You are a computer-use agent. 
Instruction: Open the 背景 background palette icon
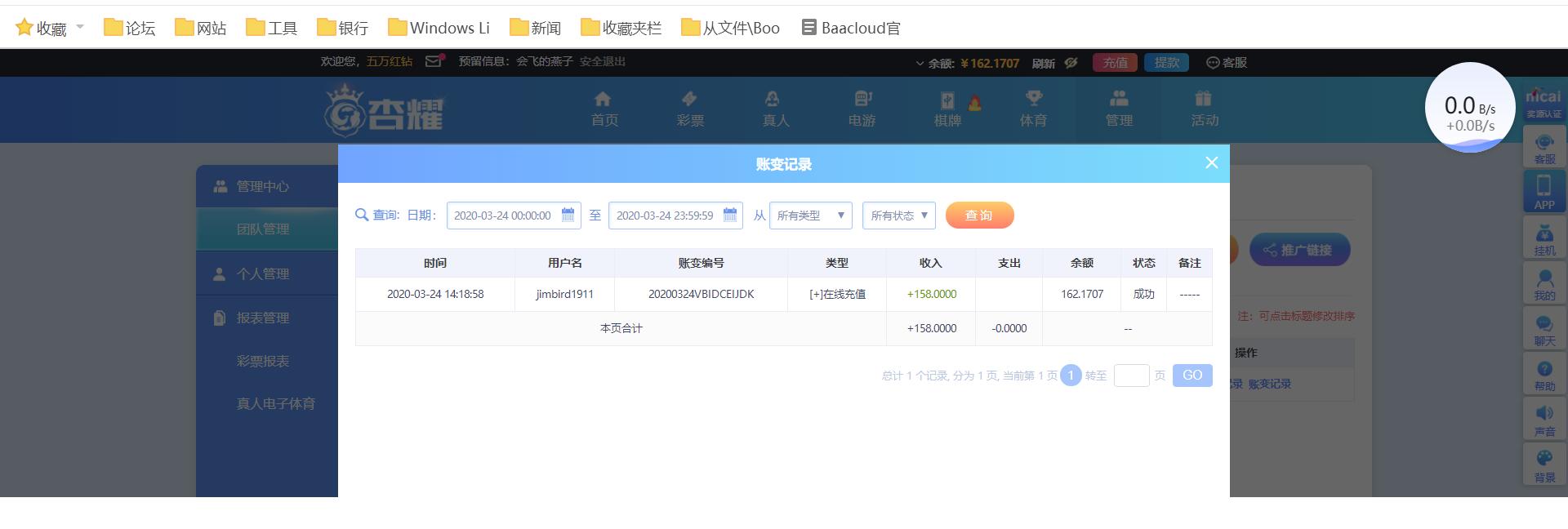pos(1544,465)
